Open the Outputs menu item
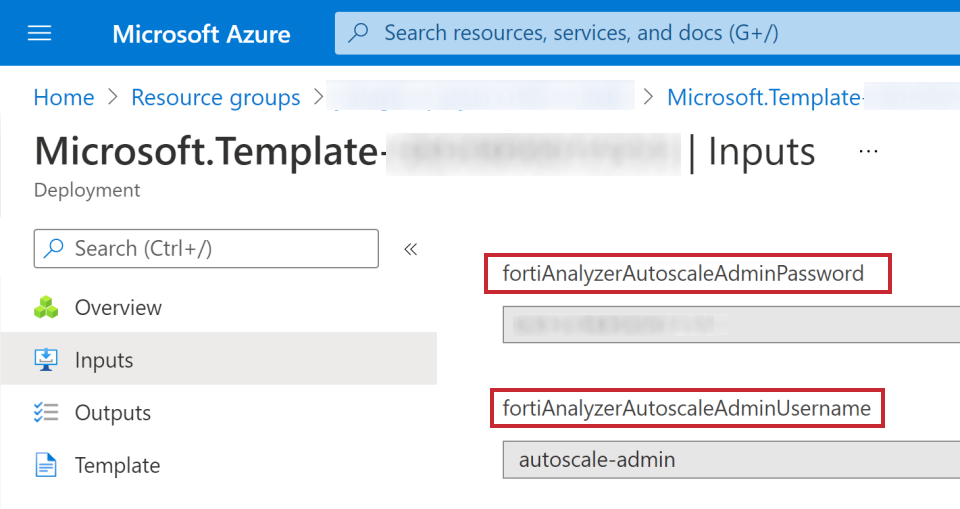Viewport: 960px width, 509px height. pos(113,413)
